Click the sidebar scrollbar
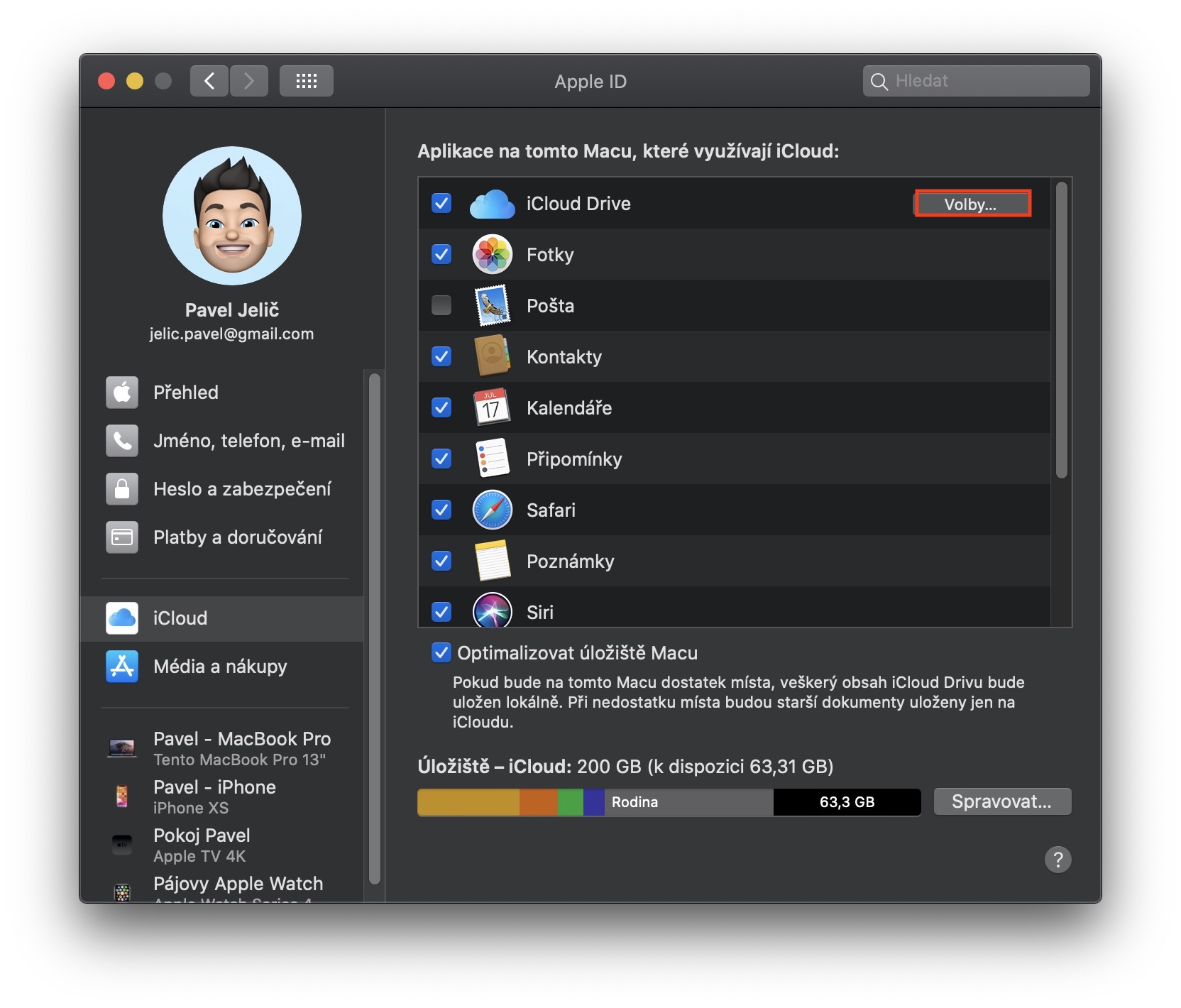This screenshot has height=1008, width=1181. point(375,629)
